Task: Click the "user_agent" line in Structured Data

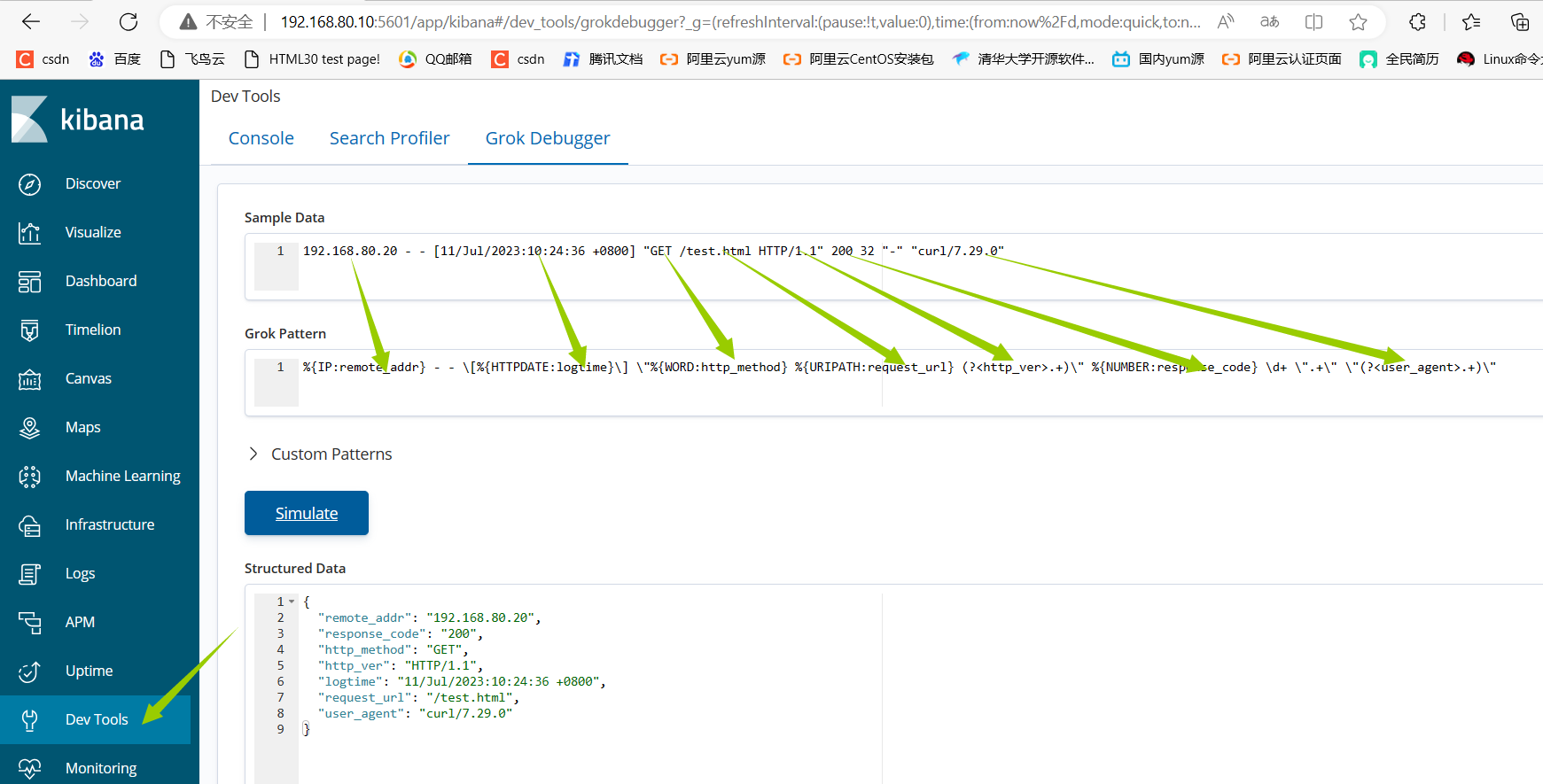Action: [415, 713]
